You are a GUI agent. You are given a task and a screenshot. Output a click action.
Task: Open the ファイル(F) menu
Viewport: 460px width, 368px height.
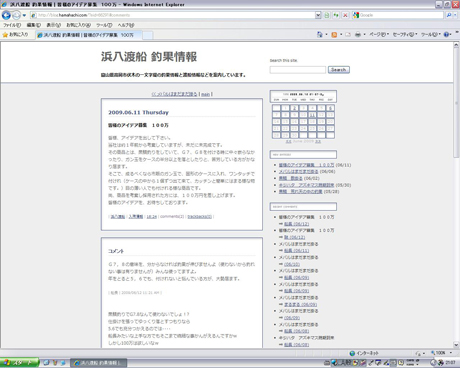pyautogui.click(x=12, y=25)
